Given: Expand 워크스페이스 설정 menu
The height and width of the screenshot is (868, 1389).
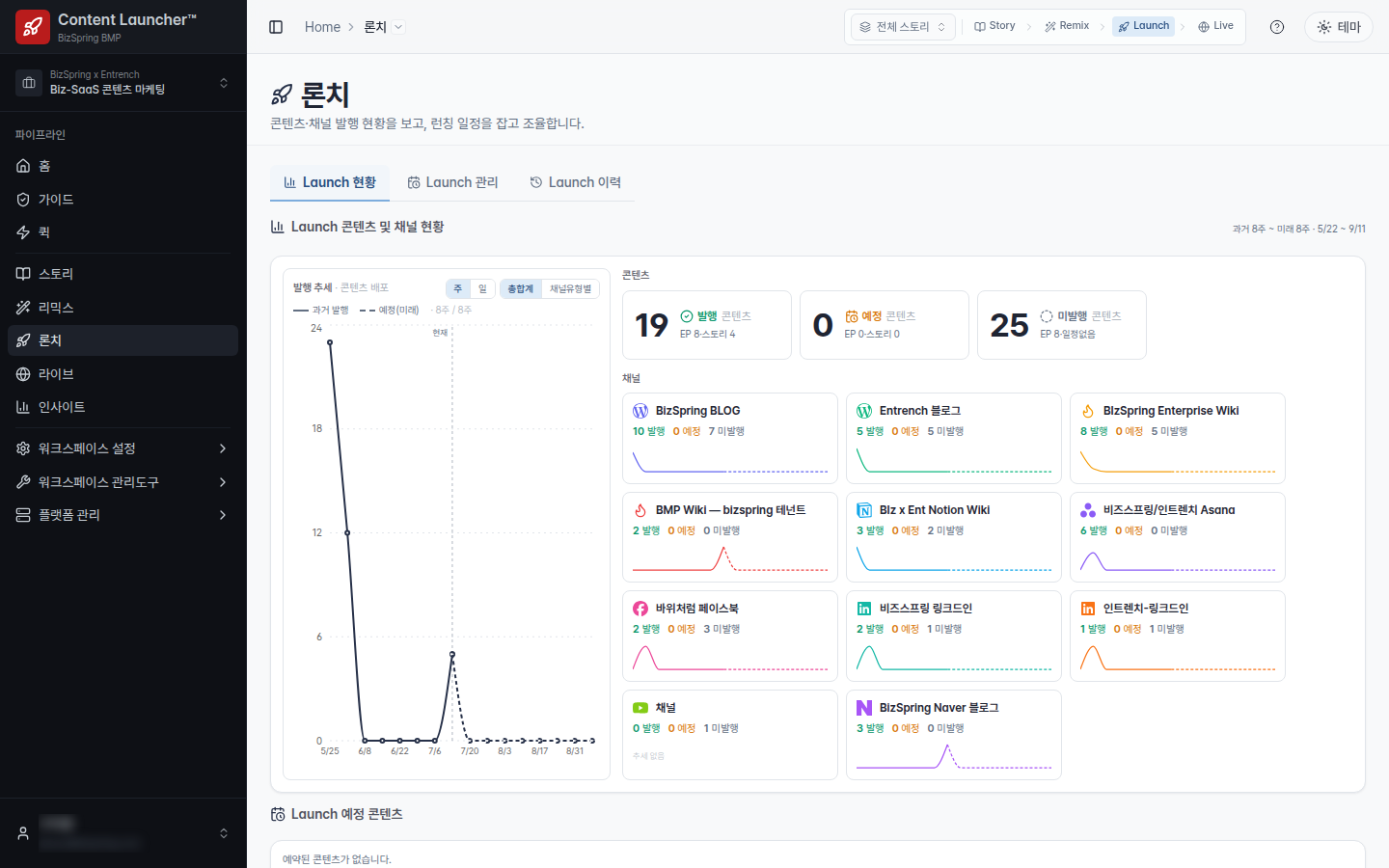Looking at the screenshot, I should click(x=123, y=448).
